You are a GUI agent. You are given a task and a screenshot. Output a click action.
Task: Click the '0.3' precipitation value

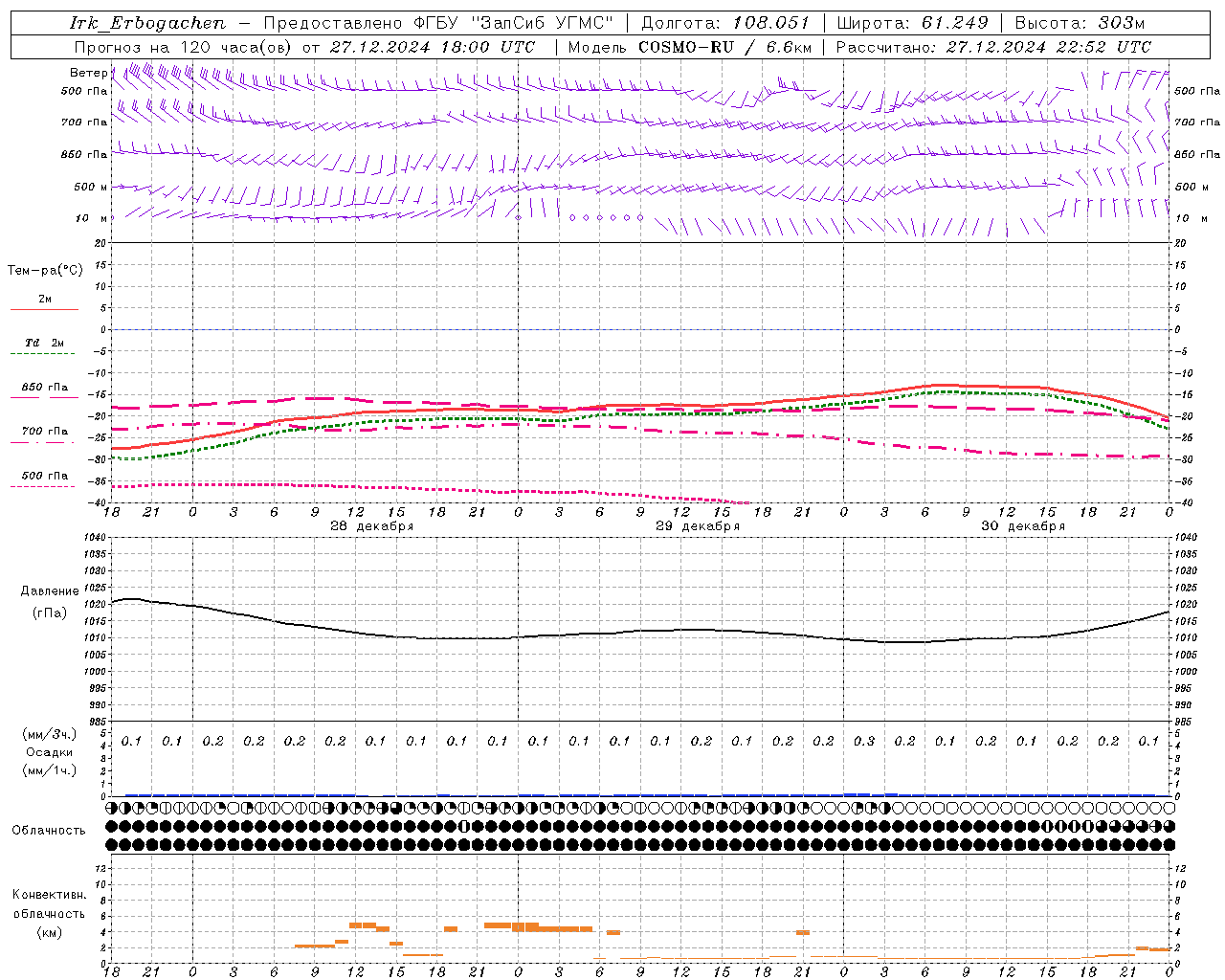pos(864,742)
